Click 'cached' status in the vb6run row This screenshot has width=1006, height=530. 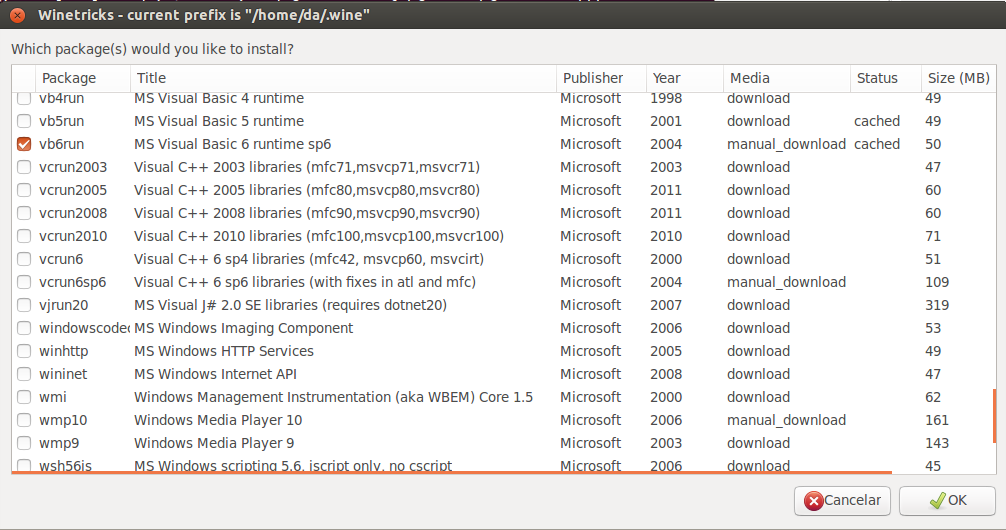coord(877,144)
